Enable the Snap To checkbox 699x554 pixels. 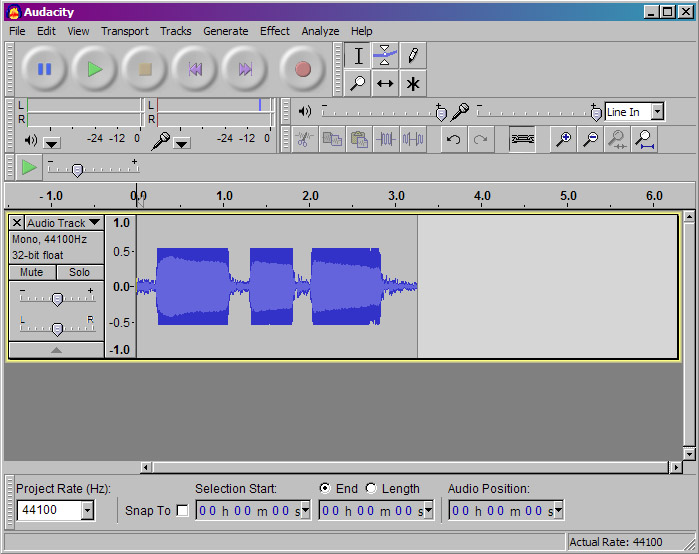tap(182, 511)
